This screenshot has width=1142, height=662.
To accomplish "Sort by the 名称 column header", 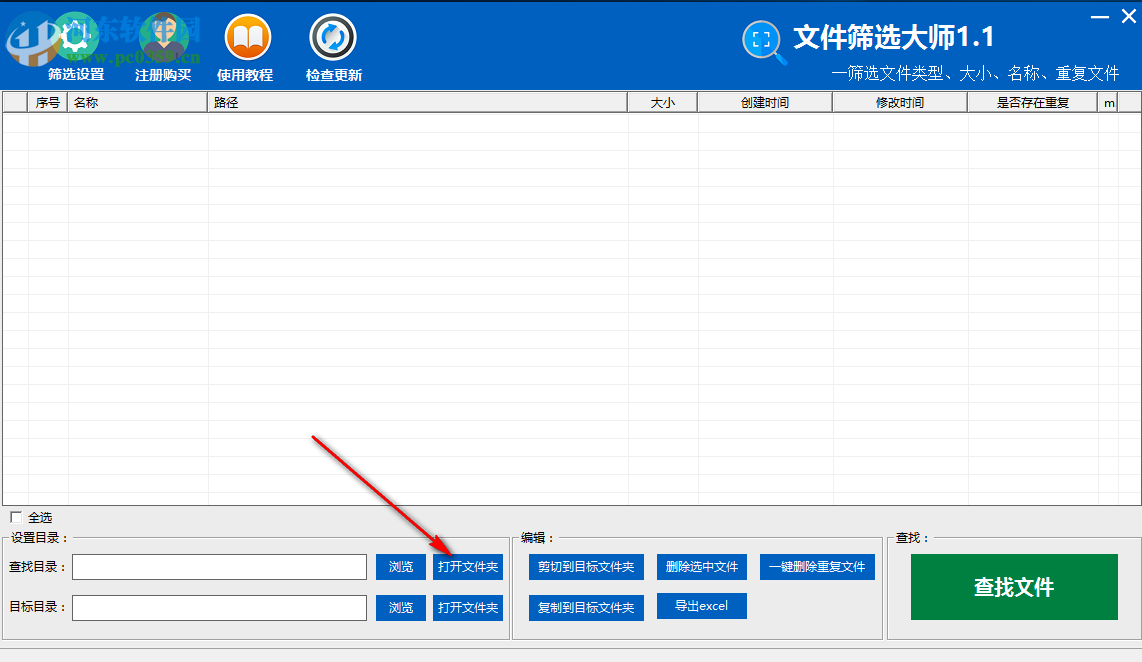I will 138,103.
